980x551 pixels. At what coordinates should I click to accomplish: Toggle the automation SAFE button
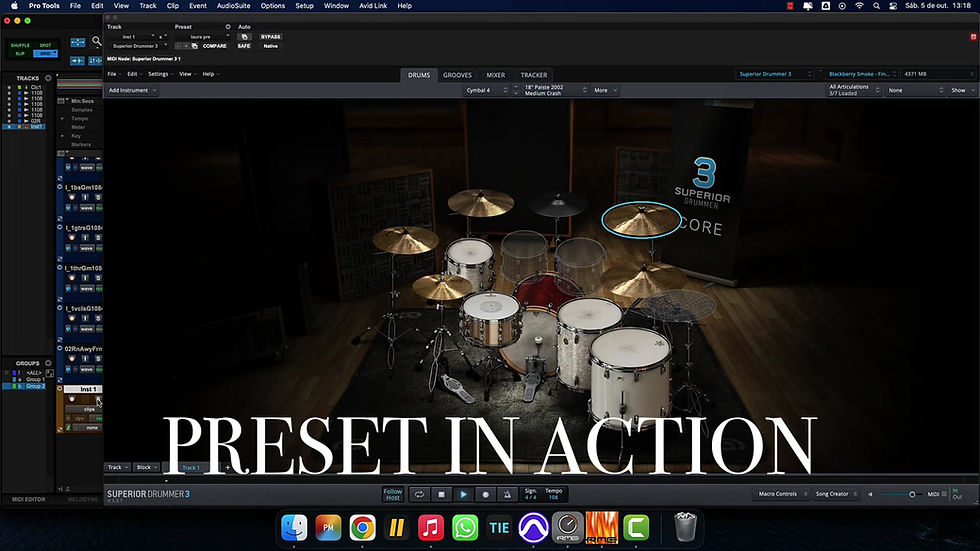(x=244, y=46)
